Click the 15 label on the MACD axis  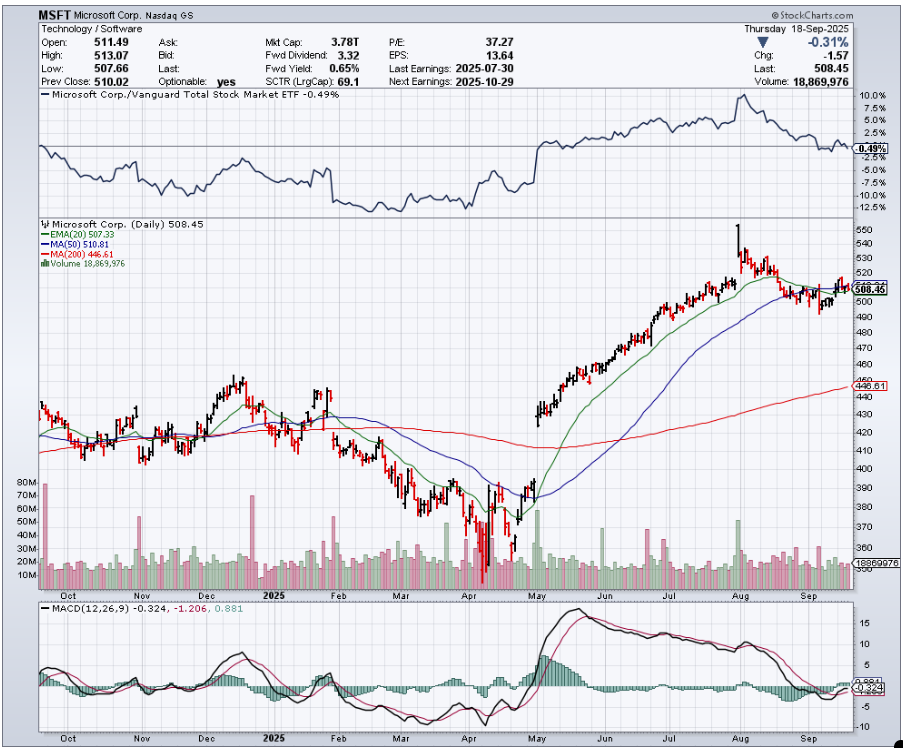(866, 623)
